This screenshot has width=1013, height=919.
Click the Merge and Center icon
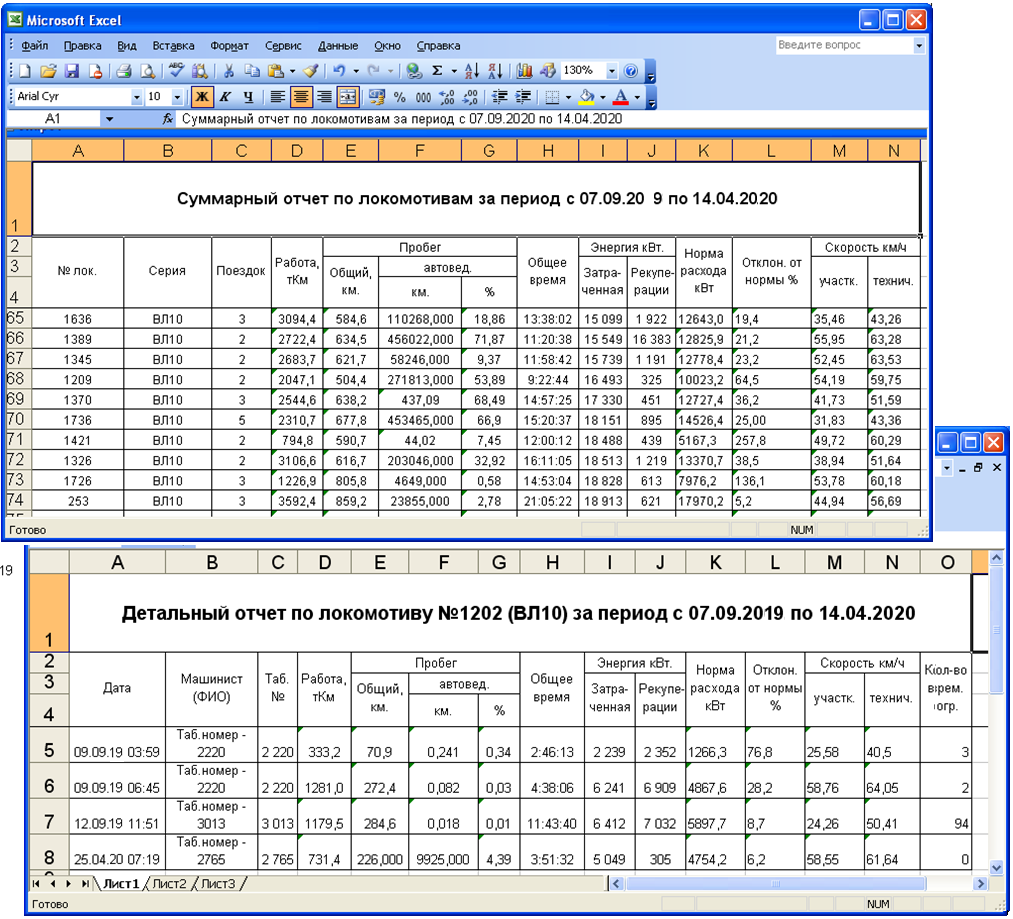click(347, 97)
